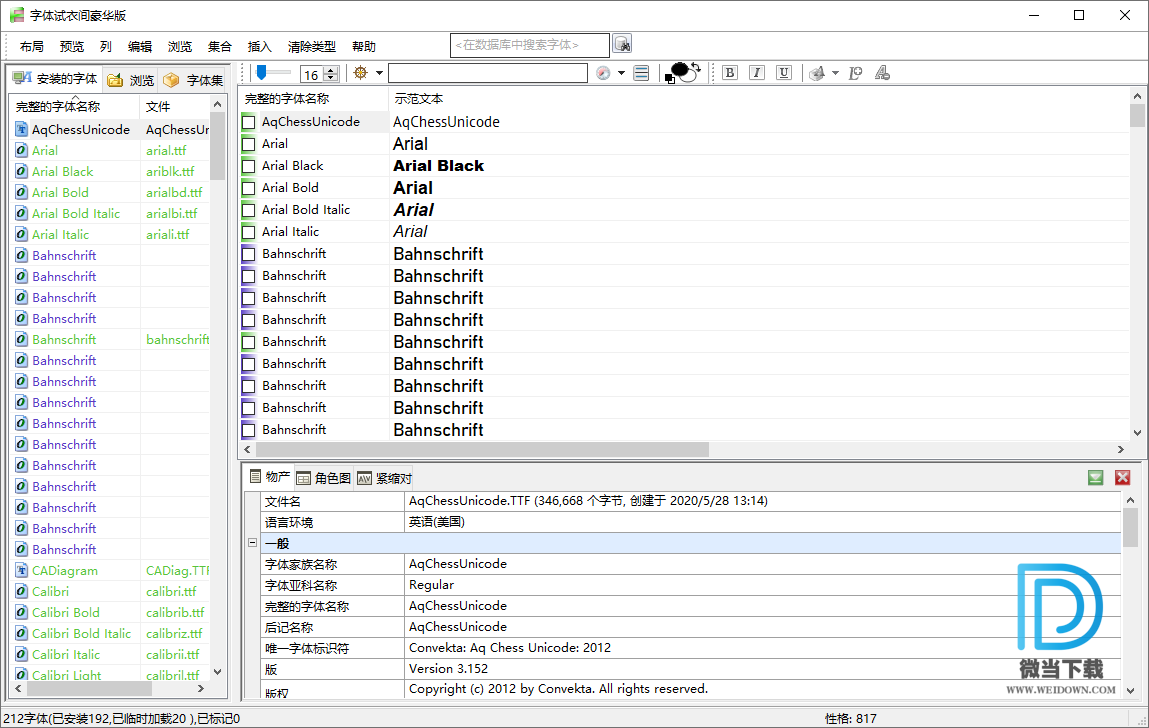
Task: Open the 预览 menu
Action: pos(72,46)
